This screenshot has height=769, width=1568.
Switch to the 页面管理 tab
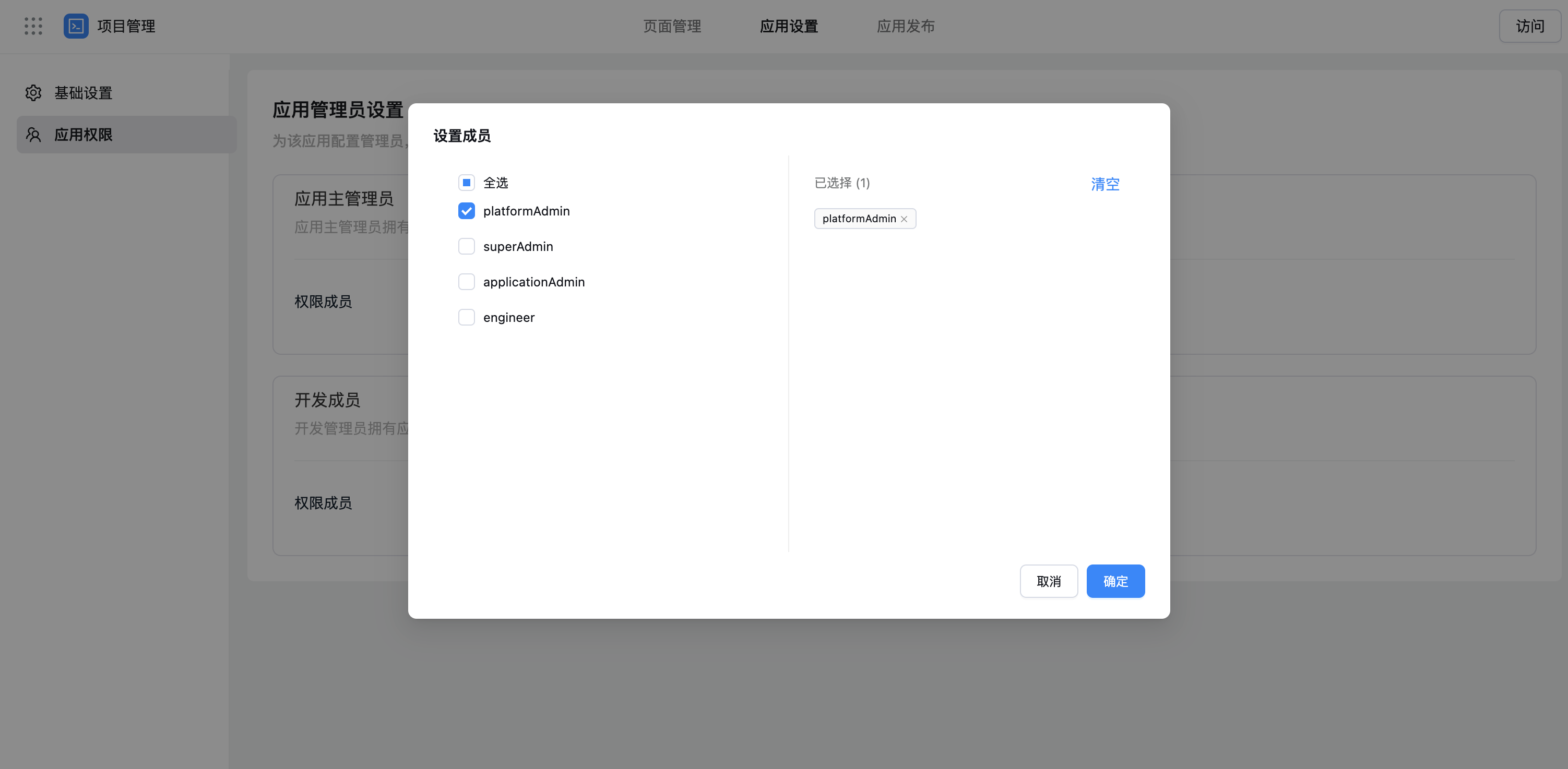[x=672, y=26]
